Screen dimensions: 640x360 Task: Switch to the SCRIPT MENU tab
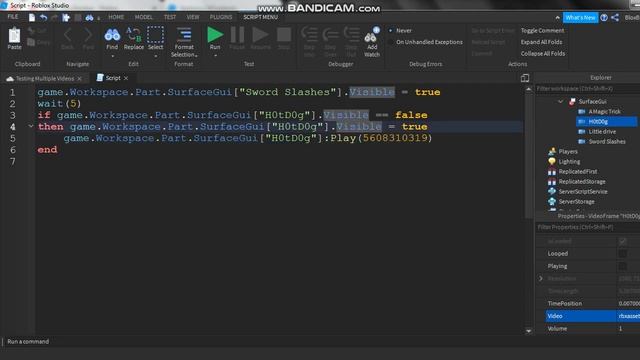(260, 17)
